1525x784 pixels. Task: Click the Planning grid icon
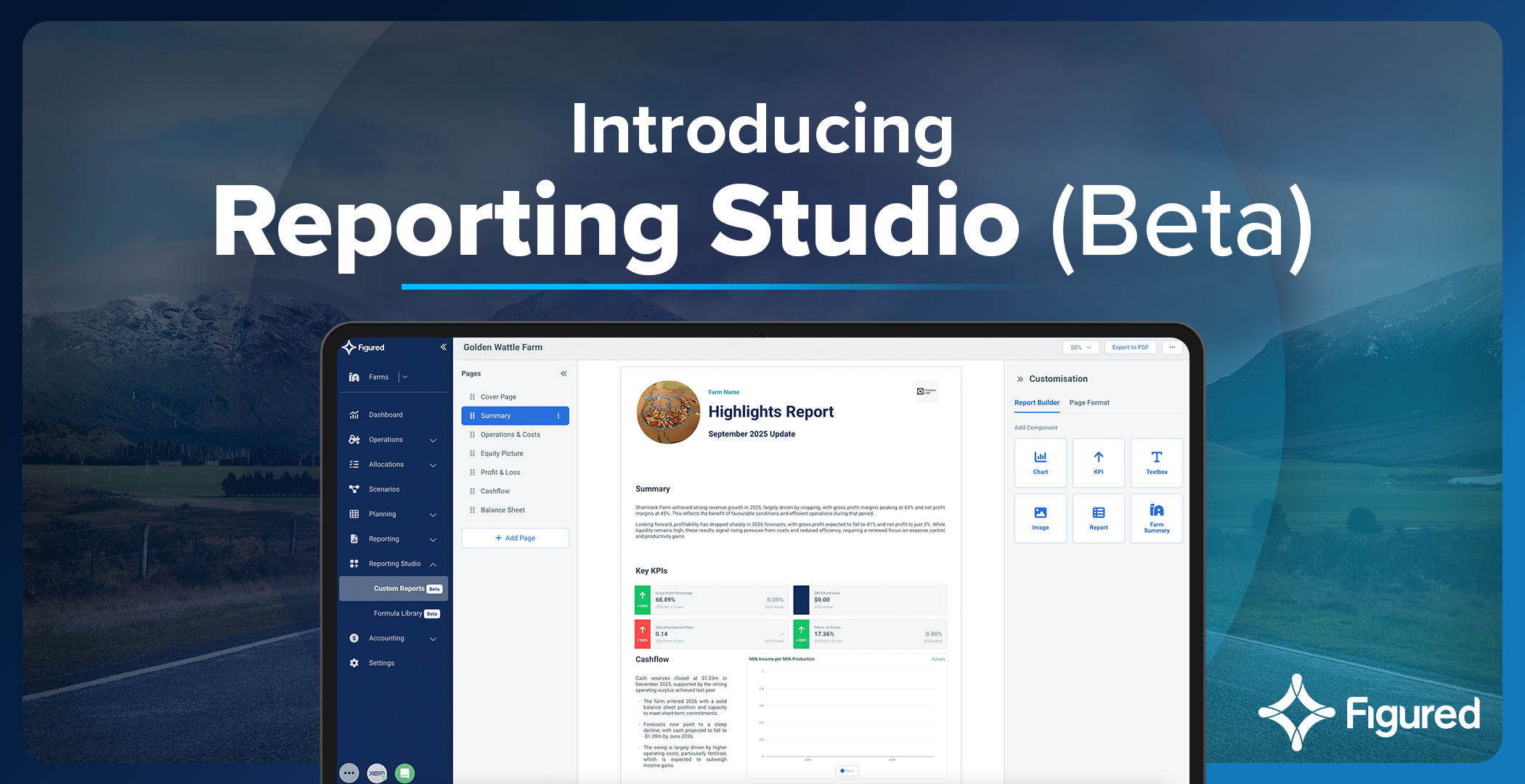pyautogui.click(x=354, y=514)
